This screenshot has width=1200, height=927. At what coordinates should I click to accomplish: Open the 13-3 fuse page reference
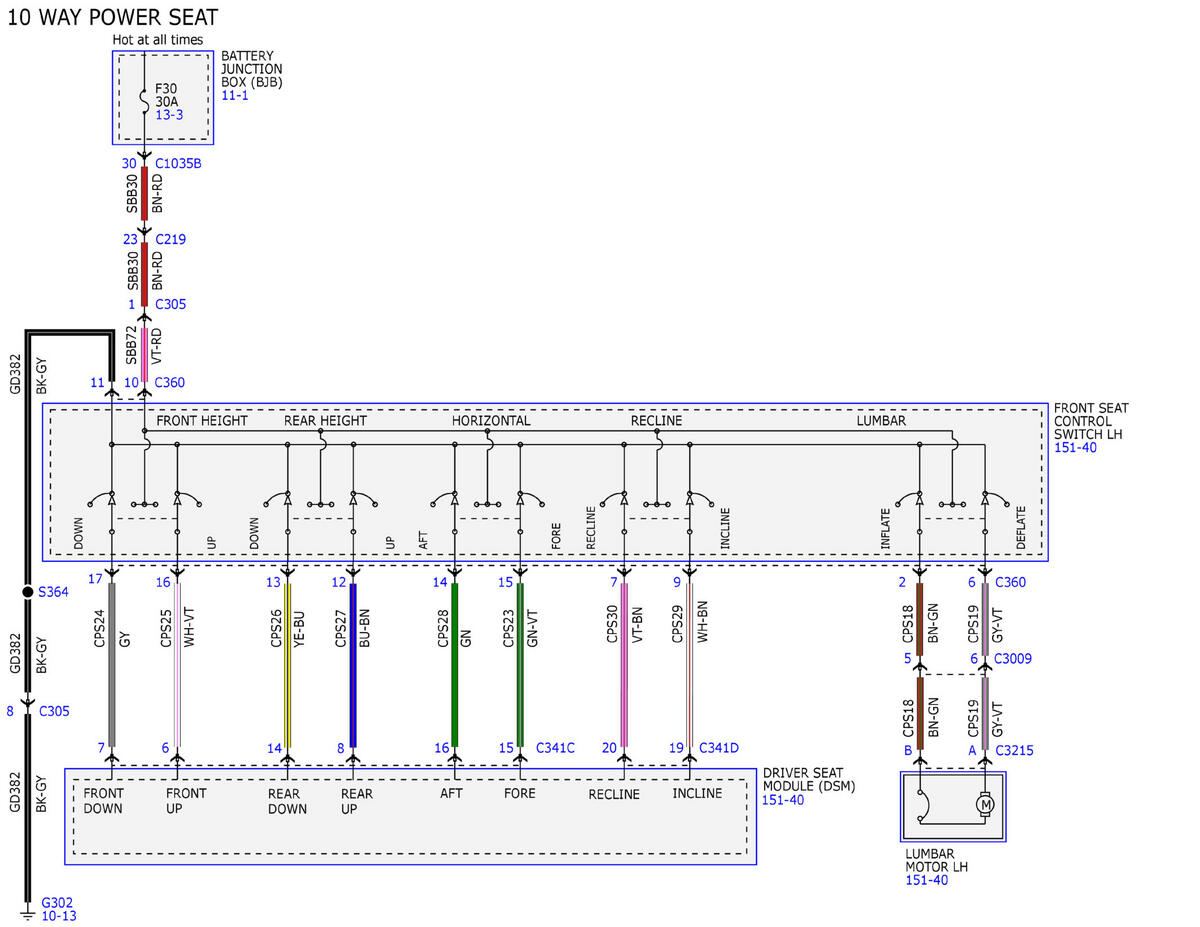pyautogui.click(x=169, y=116)
